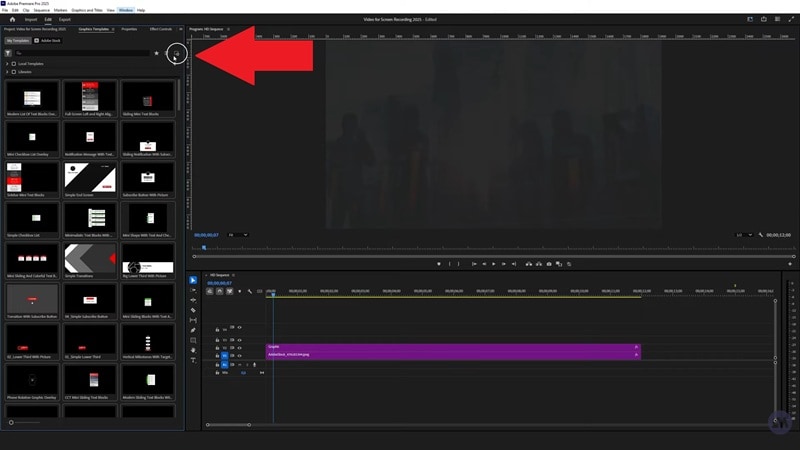Check the Local Templates checkbox
The height and width of the screenshot is (450, 800).
pos(14,64)
